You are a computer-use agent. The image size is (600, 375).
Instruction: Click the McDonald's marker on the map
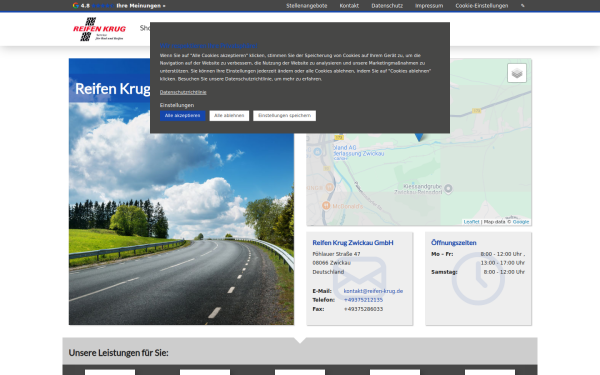326,206
